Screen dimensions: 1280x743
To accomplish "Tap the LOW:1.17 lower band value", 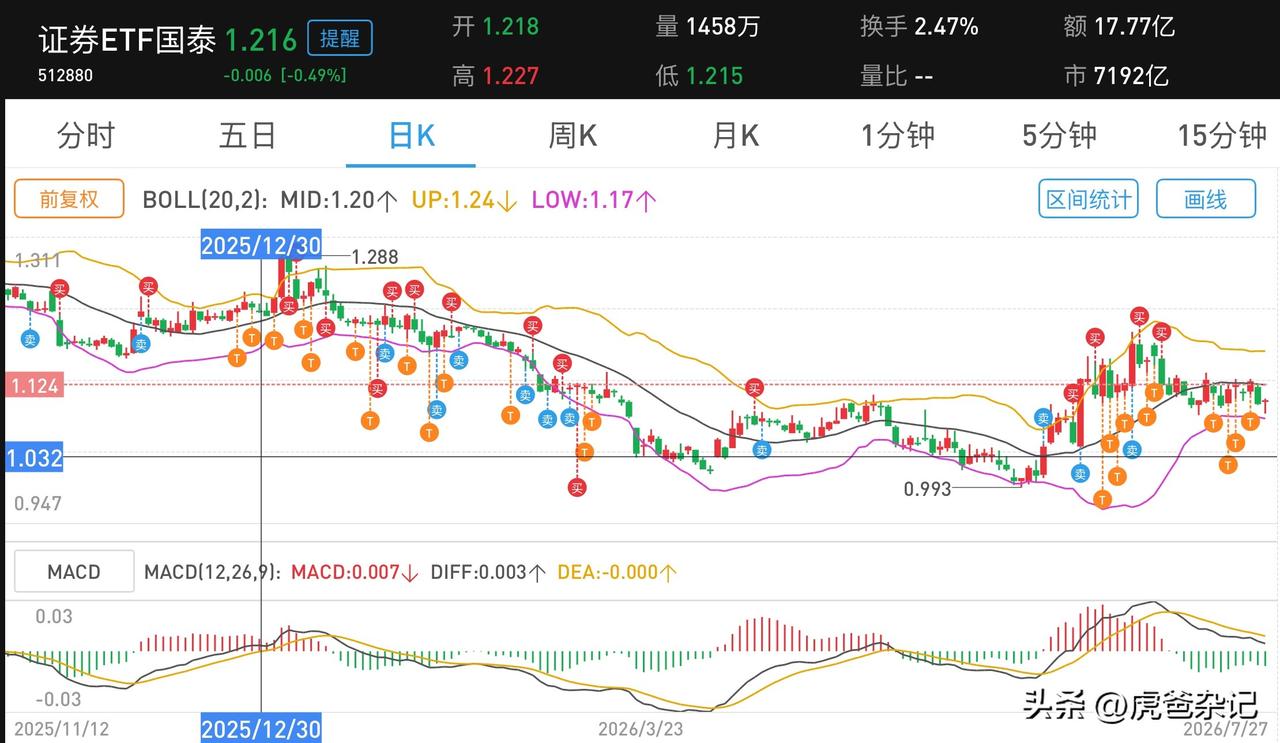I will [x=594, y=200].
